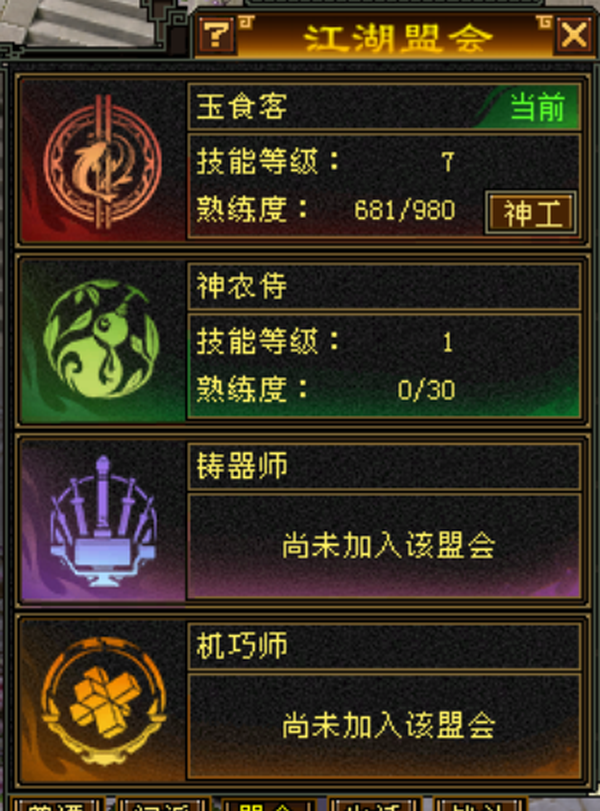Select the green 神农侍 gourd emblem
Image resolution: width=600 pixels, height=811 pixels.
[102, 340]
